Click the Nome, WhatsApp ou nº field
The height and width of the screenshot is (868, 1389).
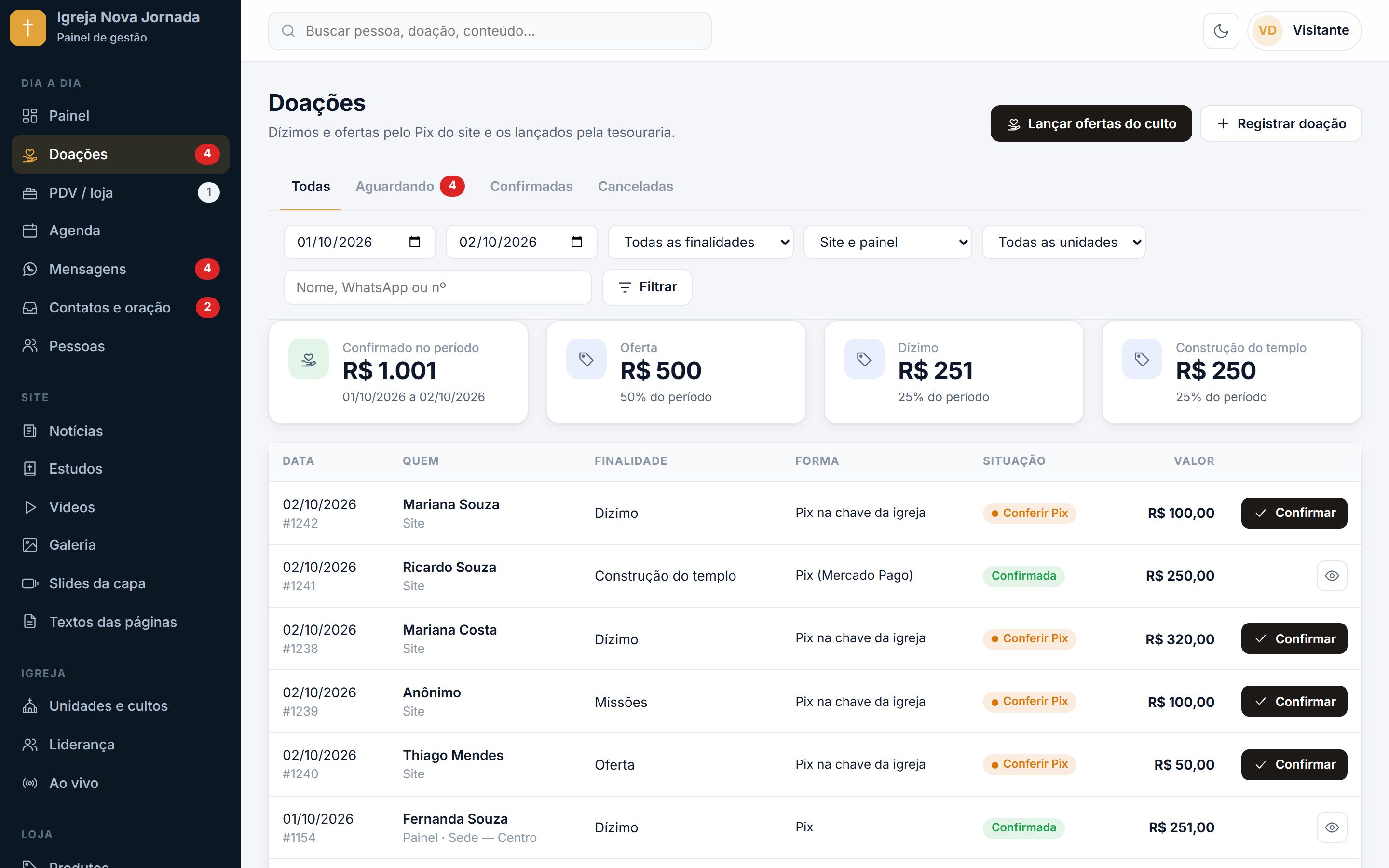pyautogui.click(x=437, y=287)
